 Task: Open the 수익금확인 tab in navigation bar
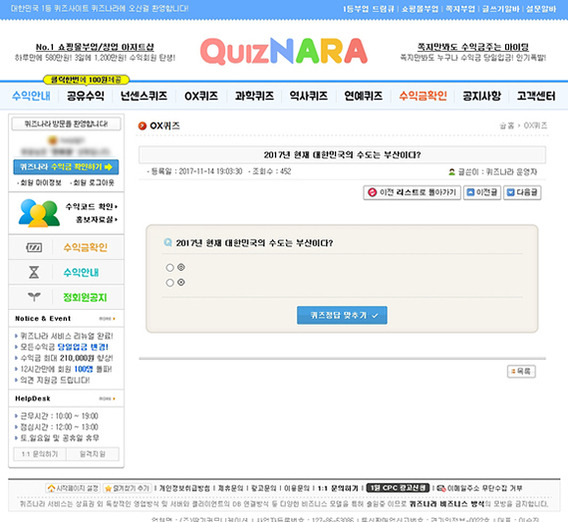coord(423,96)
